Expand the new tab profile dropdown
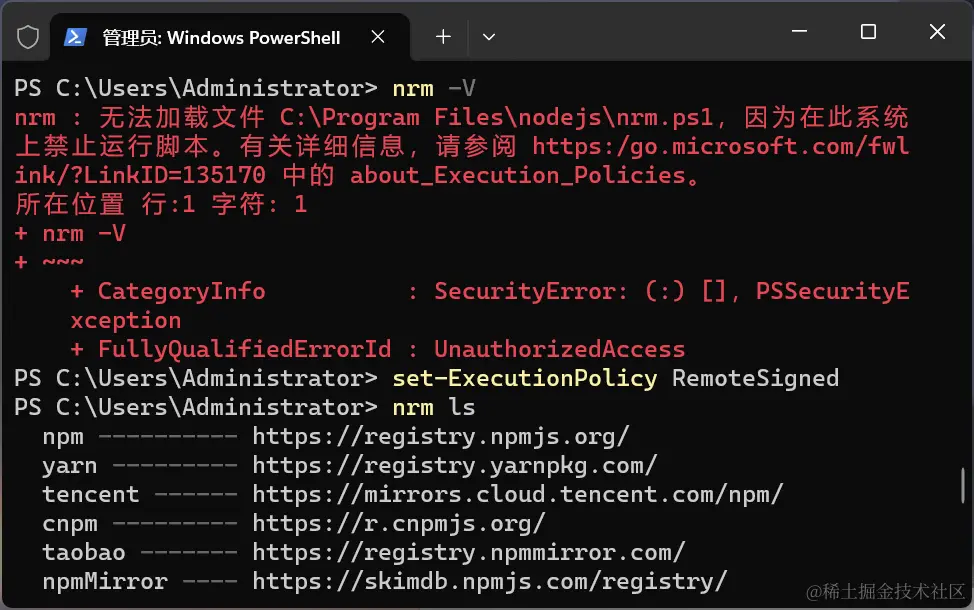This screenshot has width=974, height=610. (489, 37)
